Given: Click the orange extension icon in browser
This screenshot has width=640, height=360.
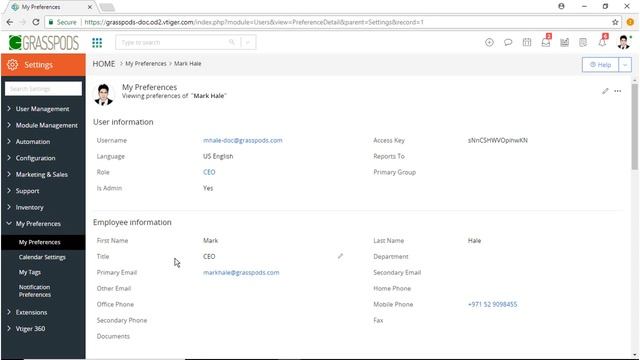Looking at the screenshot, I should 630,22.
